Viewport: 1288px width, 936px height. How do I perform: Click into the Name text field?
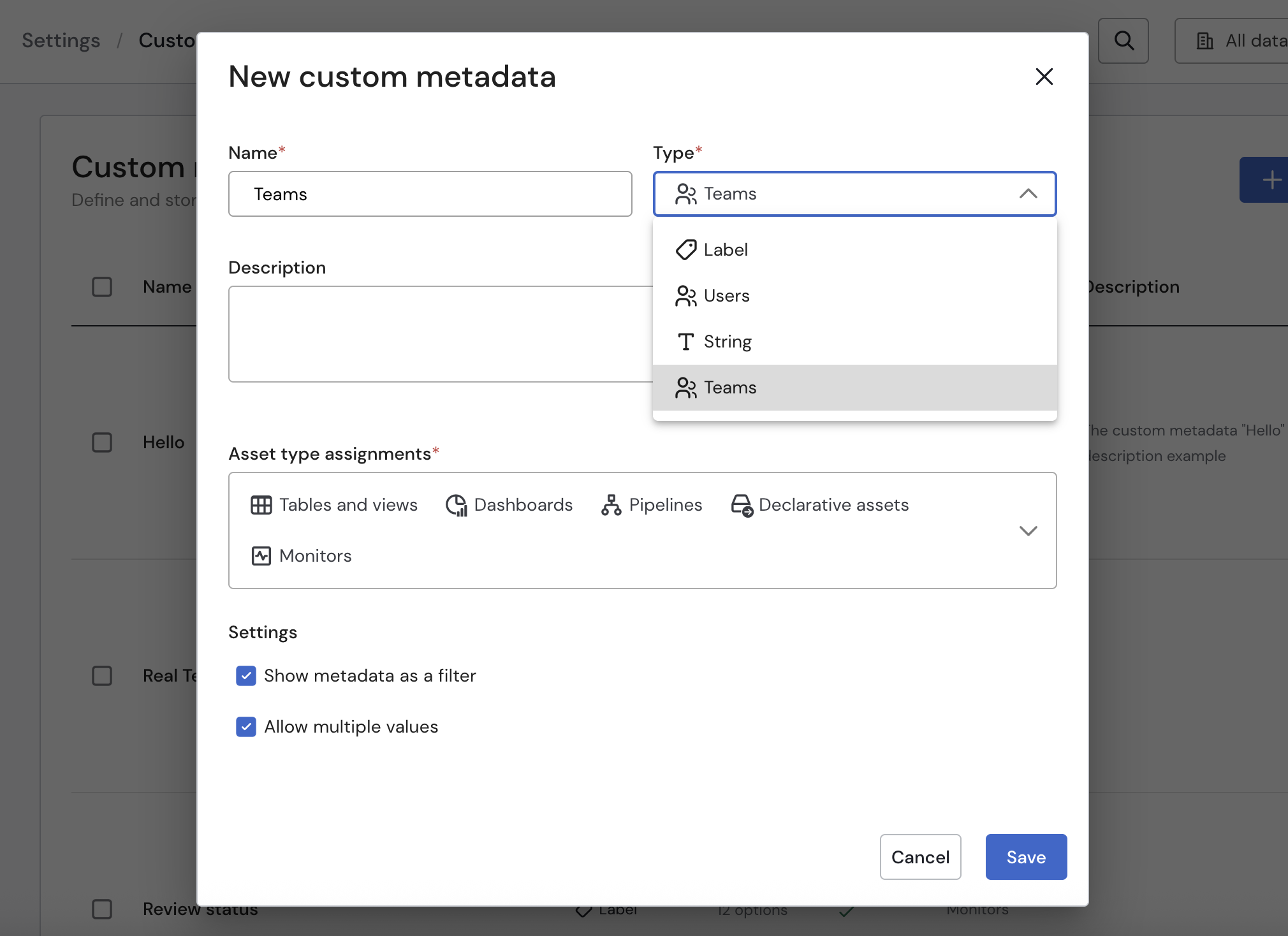[430, 194]
